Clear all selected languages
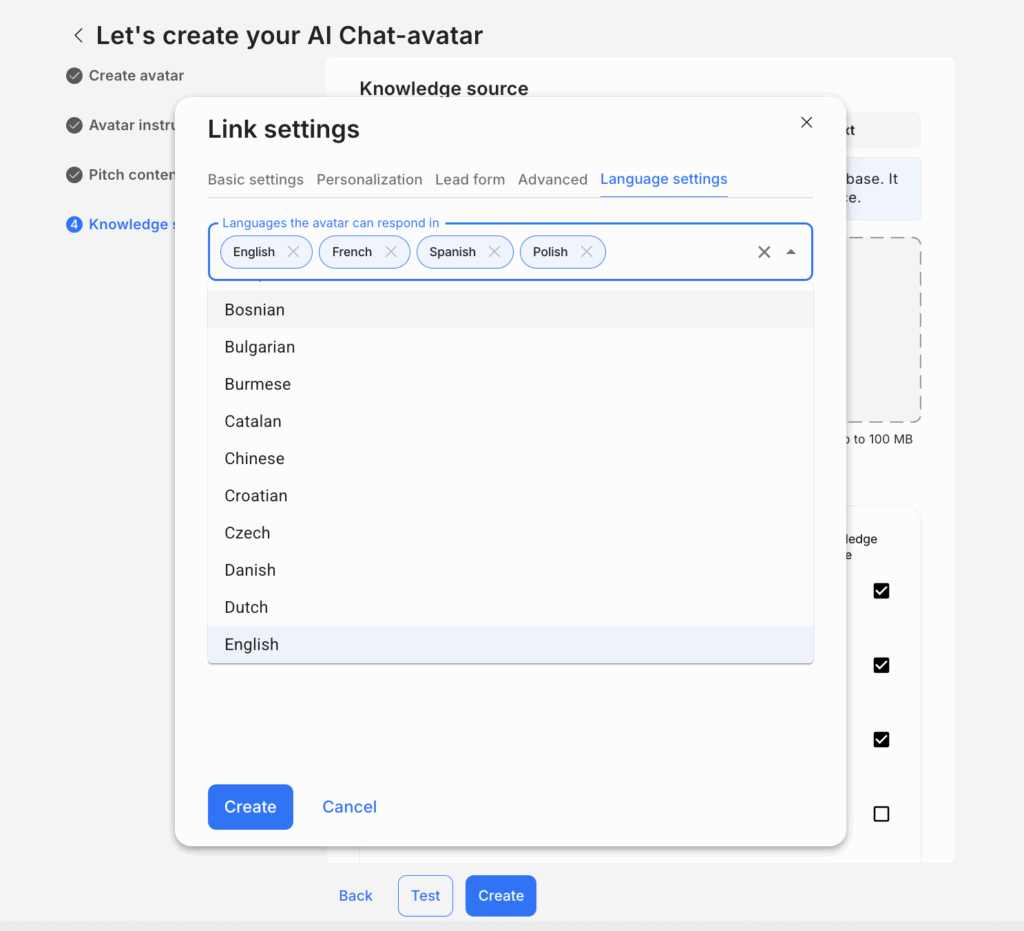This screenshot has width=1024, height=931. click(764, 252)
